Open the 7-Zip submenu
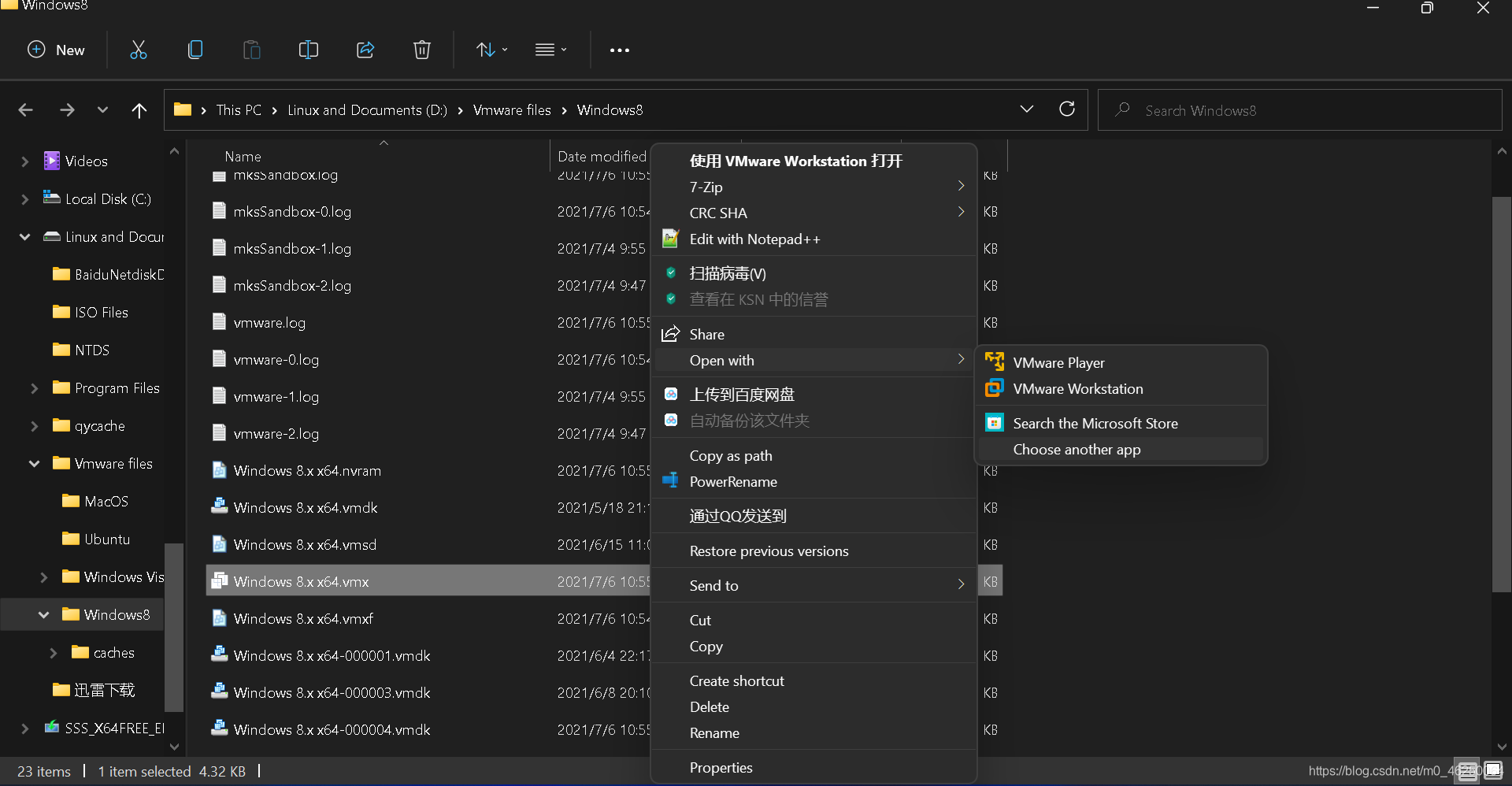The image size is (1512, 786). pos(814,187)
